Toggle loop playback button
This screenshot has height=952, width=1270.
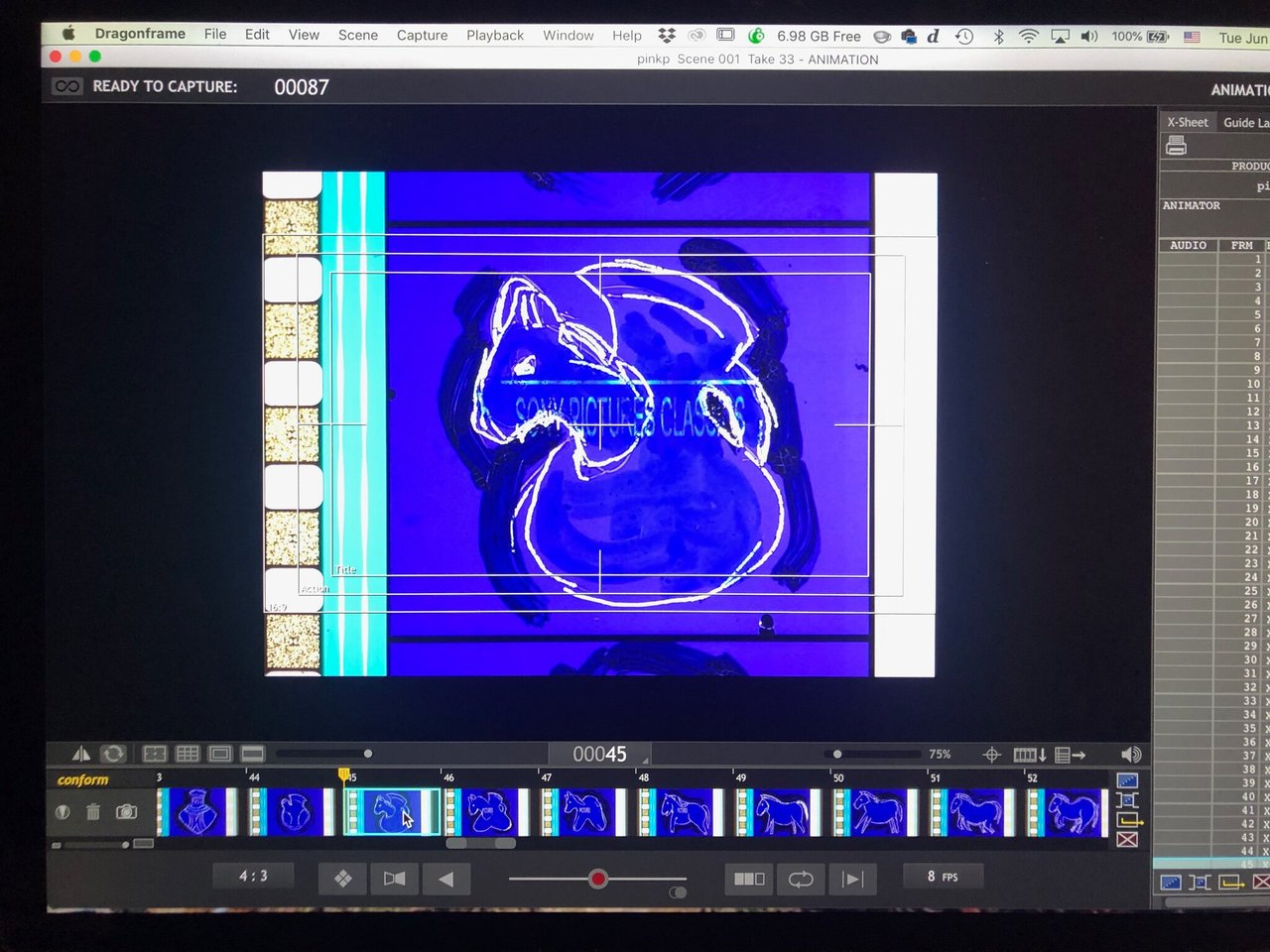801,879
